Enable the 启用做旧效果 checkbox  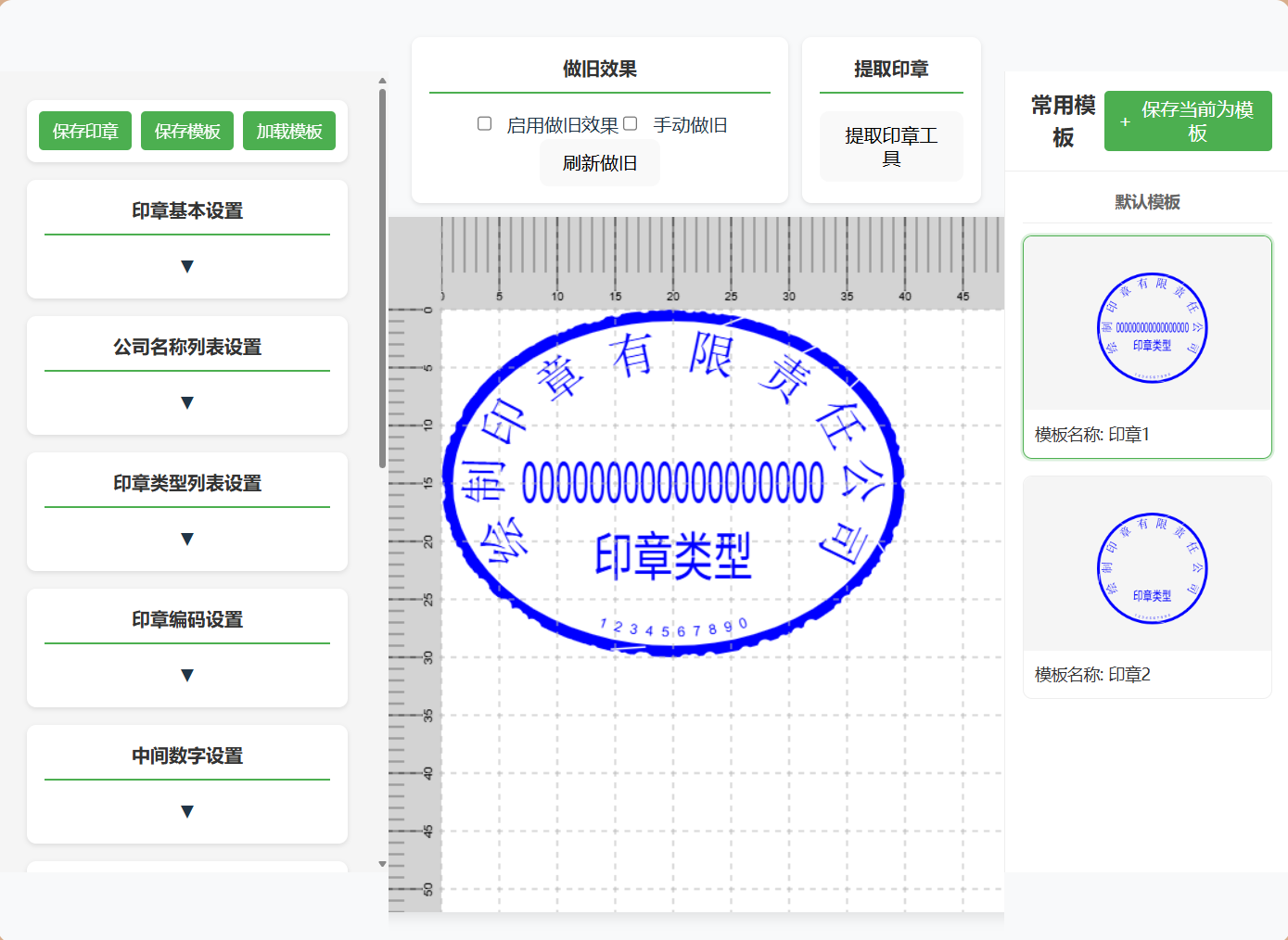484,122
